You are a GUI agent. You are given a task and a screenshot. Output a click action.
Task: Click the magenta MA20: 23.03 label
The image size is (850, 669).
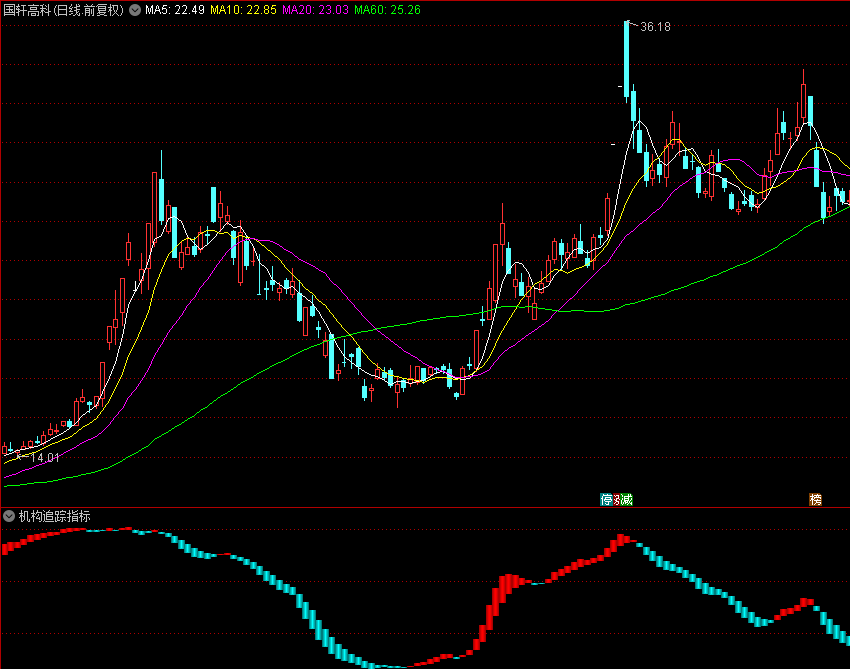(315, 10)
